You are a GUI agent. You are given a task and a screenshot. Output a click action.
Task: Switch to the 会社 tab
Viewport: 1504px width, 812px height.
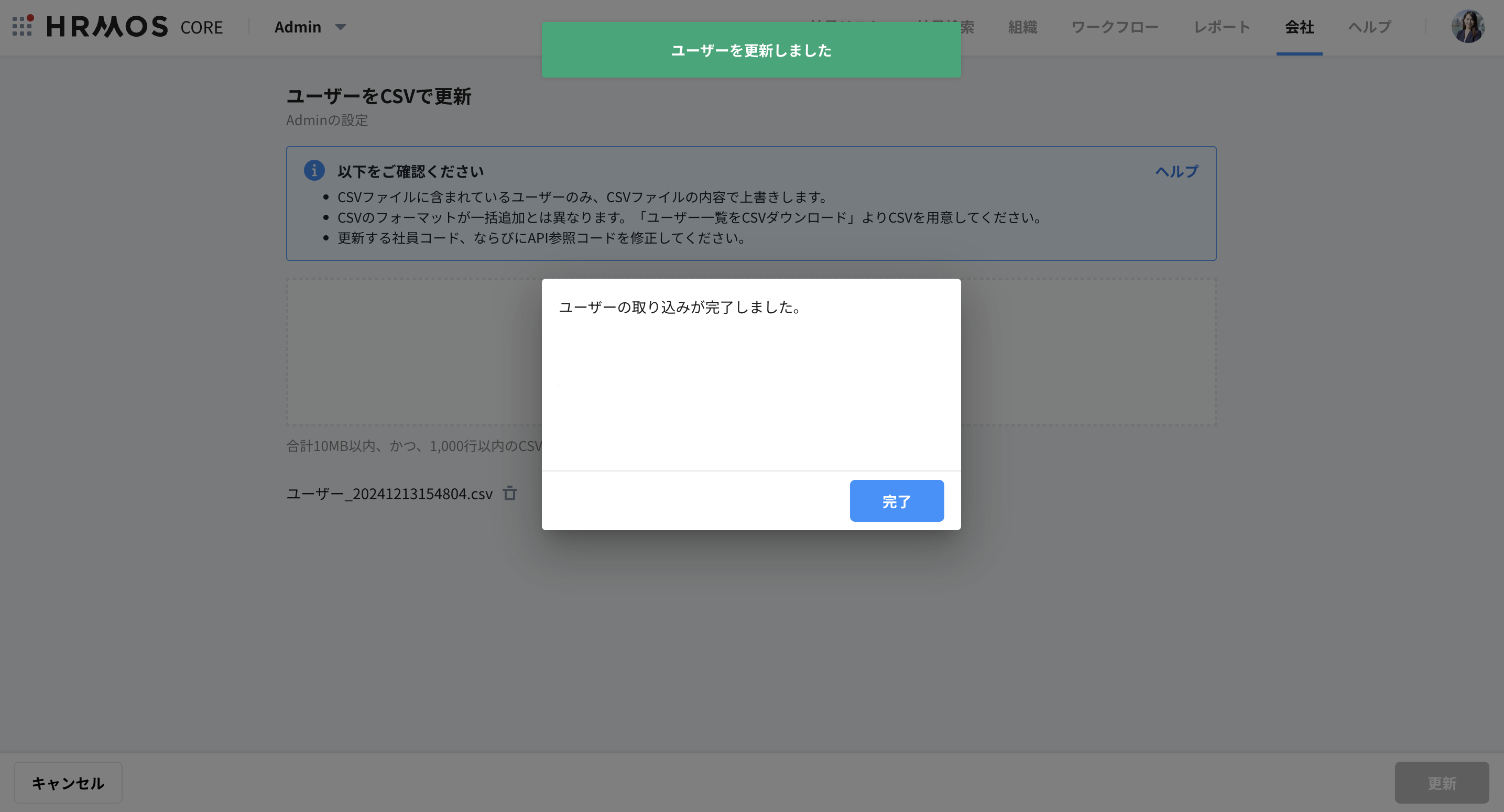[x=1300, y=27]
